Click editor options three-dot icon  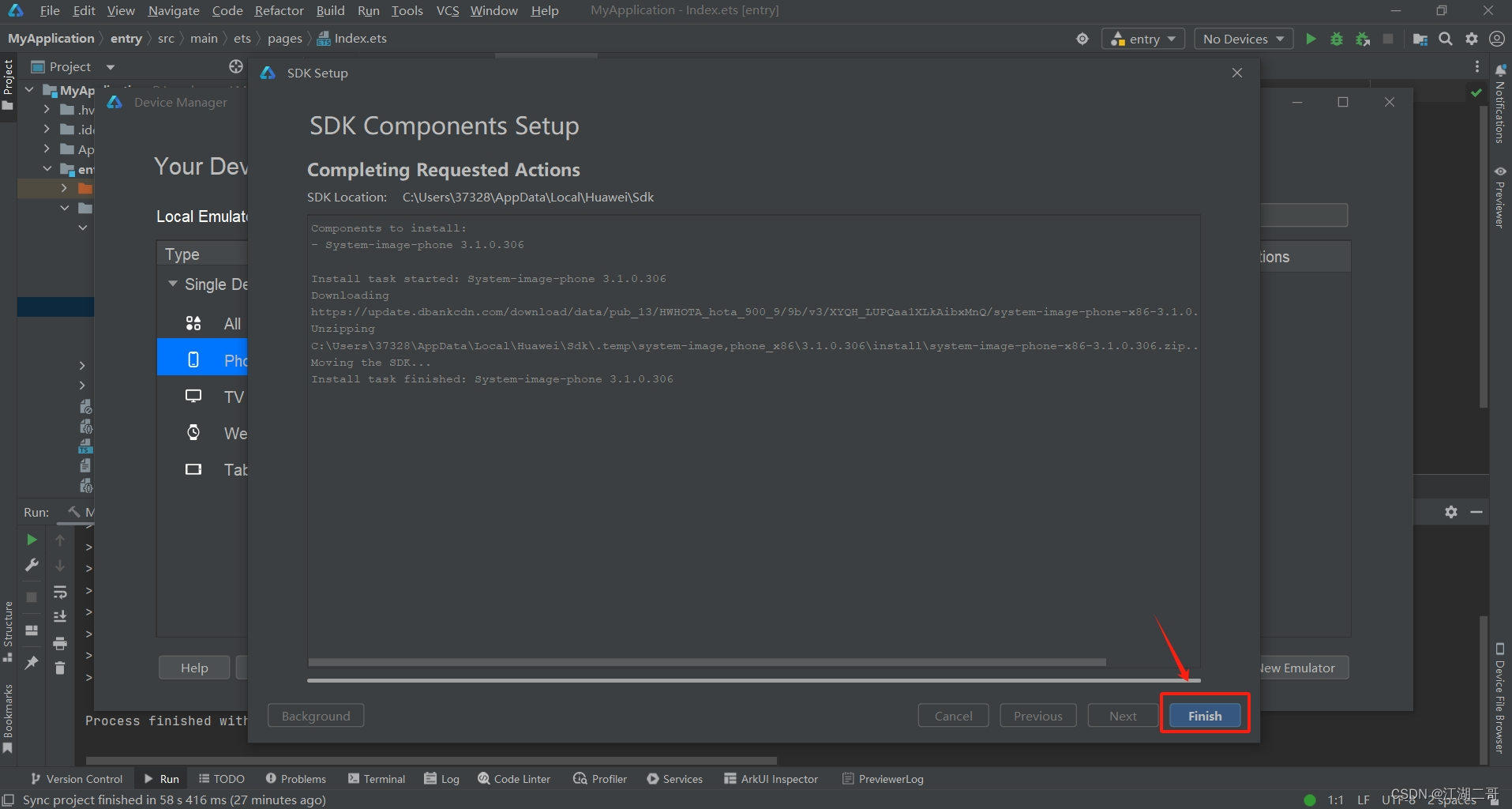pos(1477,67)
